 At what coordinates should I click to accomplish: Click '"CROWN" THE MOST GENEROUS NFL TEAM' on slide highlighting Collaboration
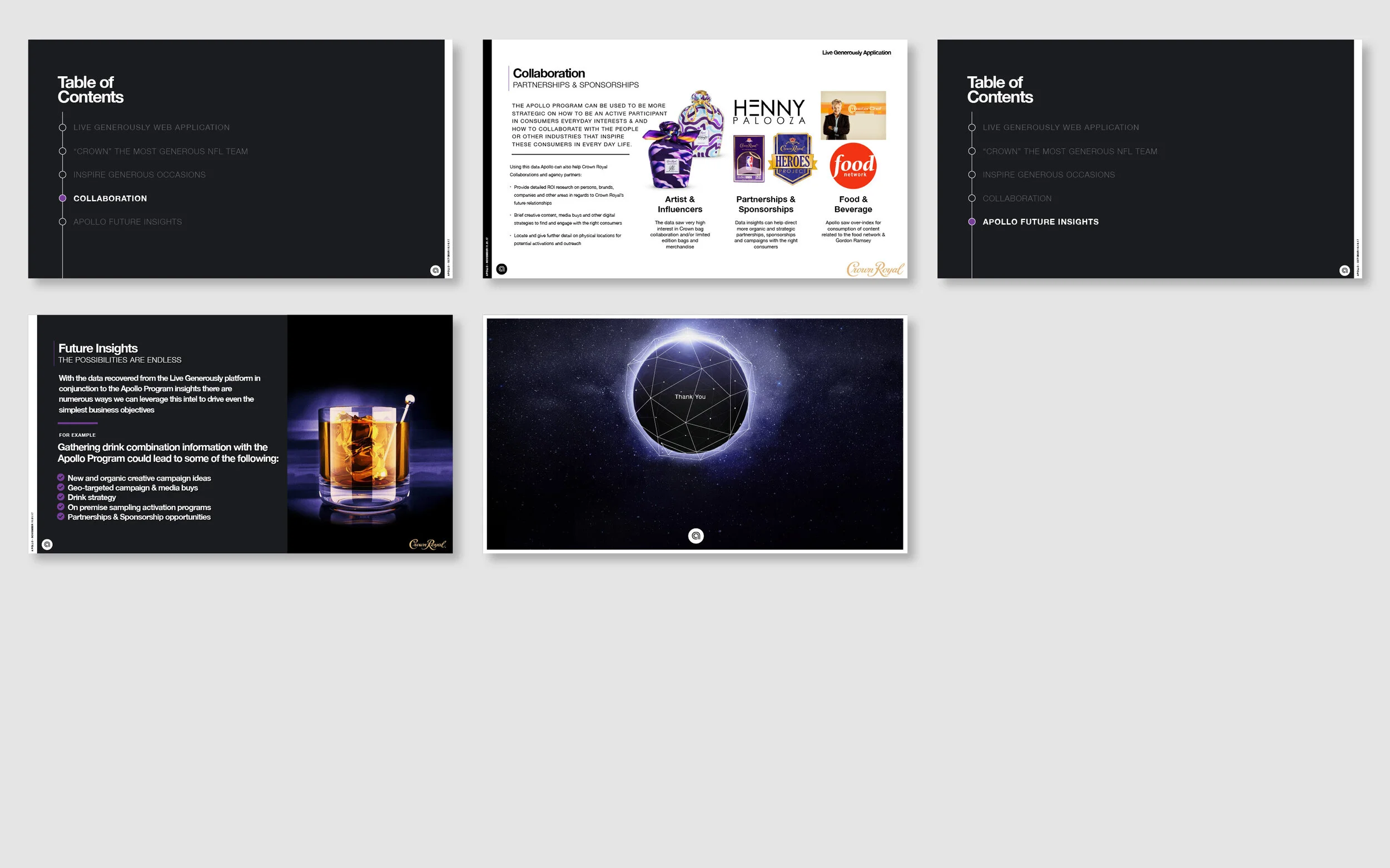tap(161, 152)
